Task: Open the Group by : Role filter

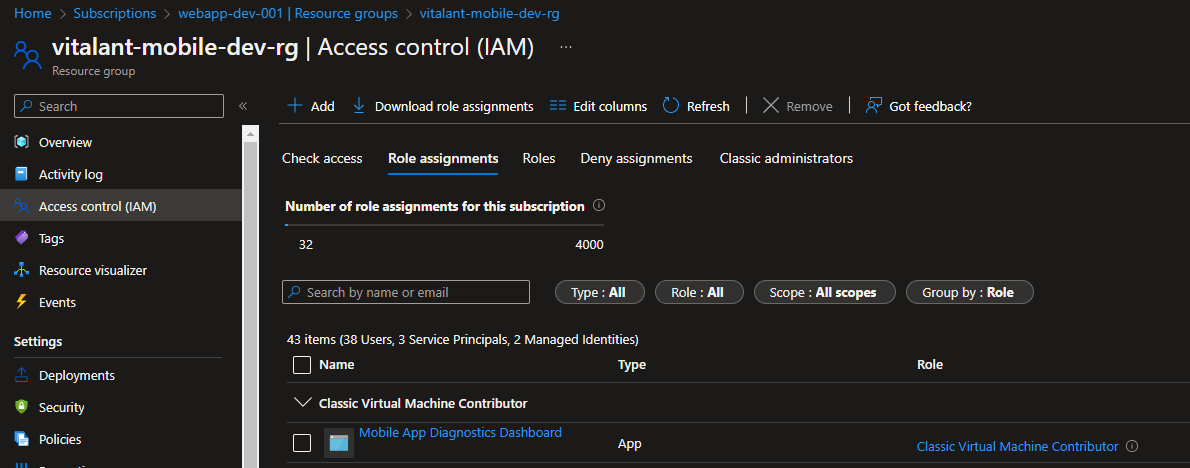Action: click(969, 292)
